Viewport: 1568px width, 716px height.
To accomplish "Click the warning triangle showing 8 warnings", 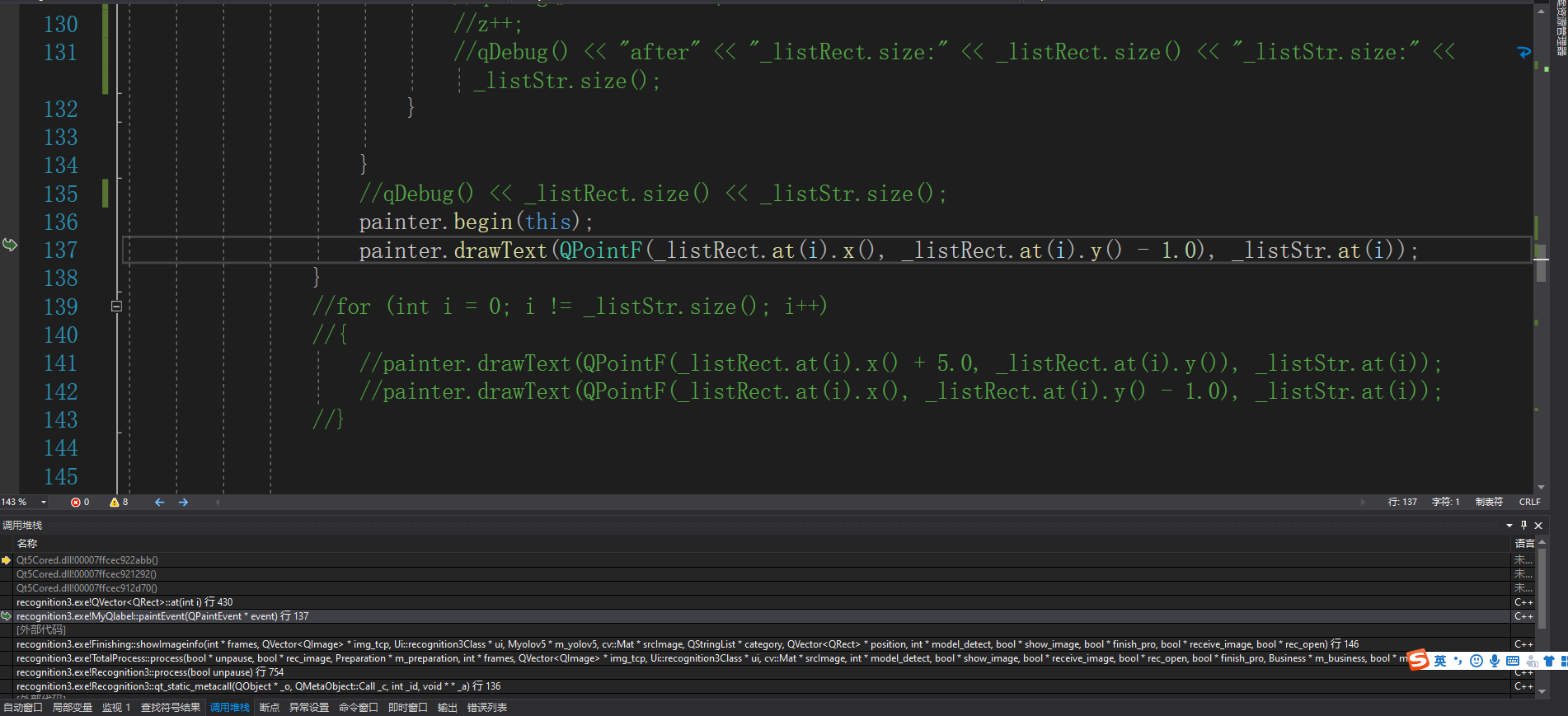I will [115, 502].
